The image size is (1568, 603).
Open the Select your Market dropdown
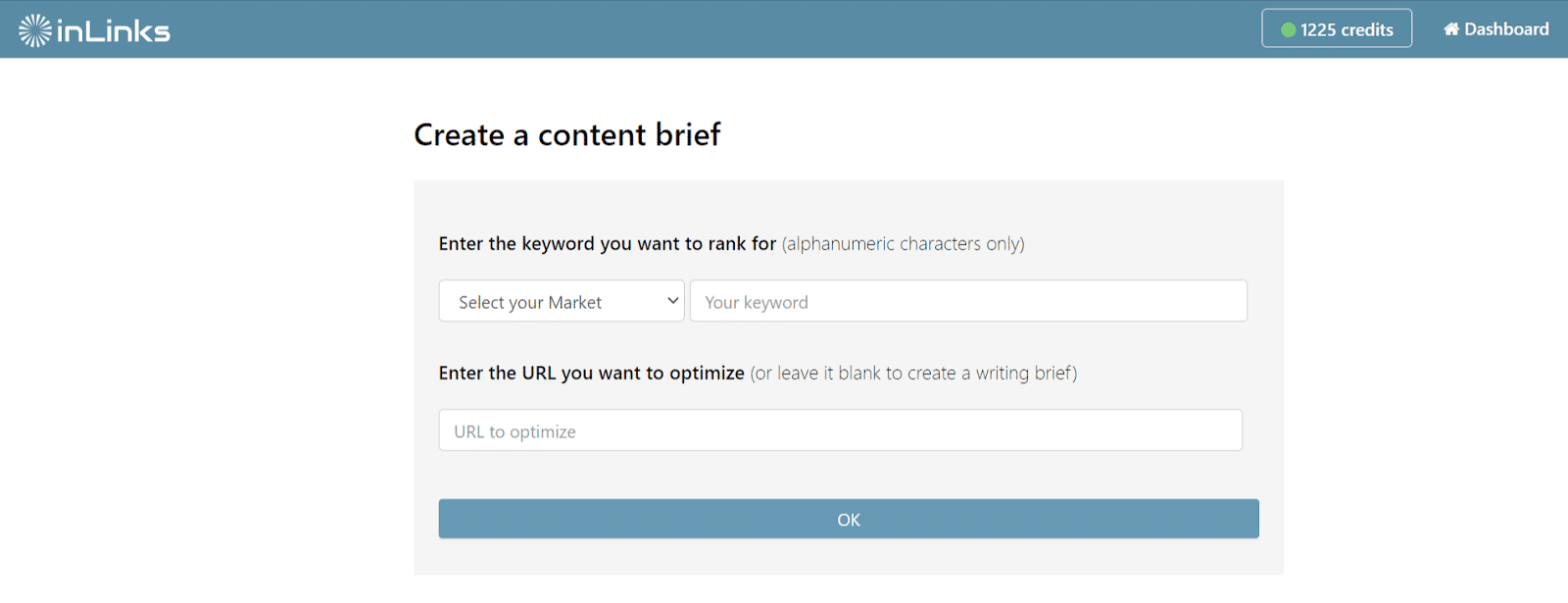pyautogui.click(x=562, y=301)
